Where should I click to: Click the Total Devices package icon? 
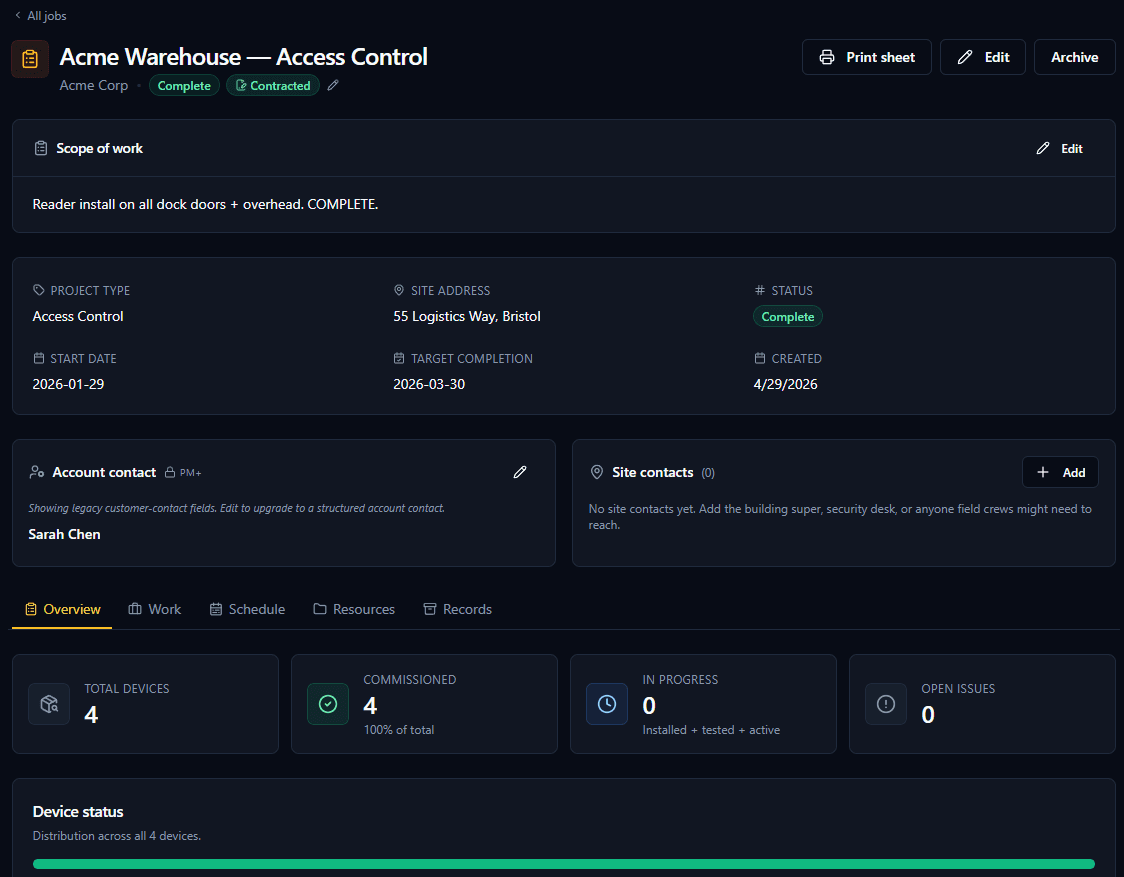(x=49, y=704)
